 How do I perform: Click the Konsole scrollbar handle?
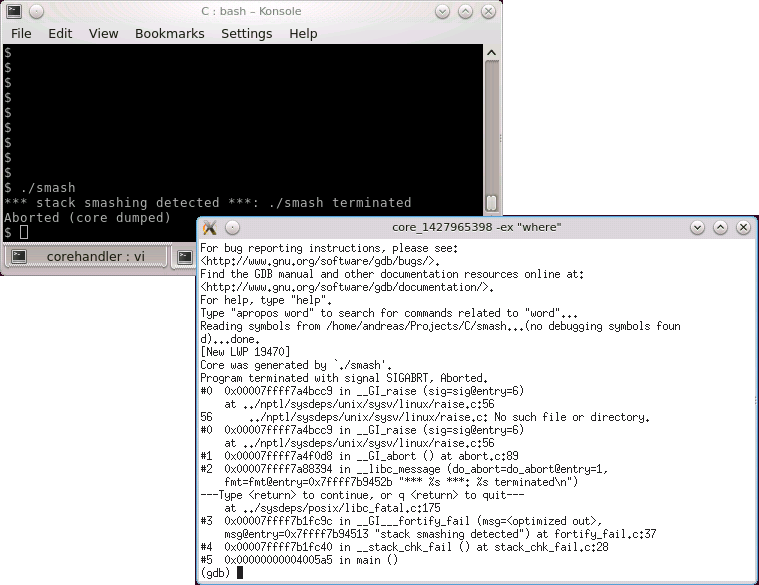tap(491, 202)
